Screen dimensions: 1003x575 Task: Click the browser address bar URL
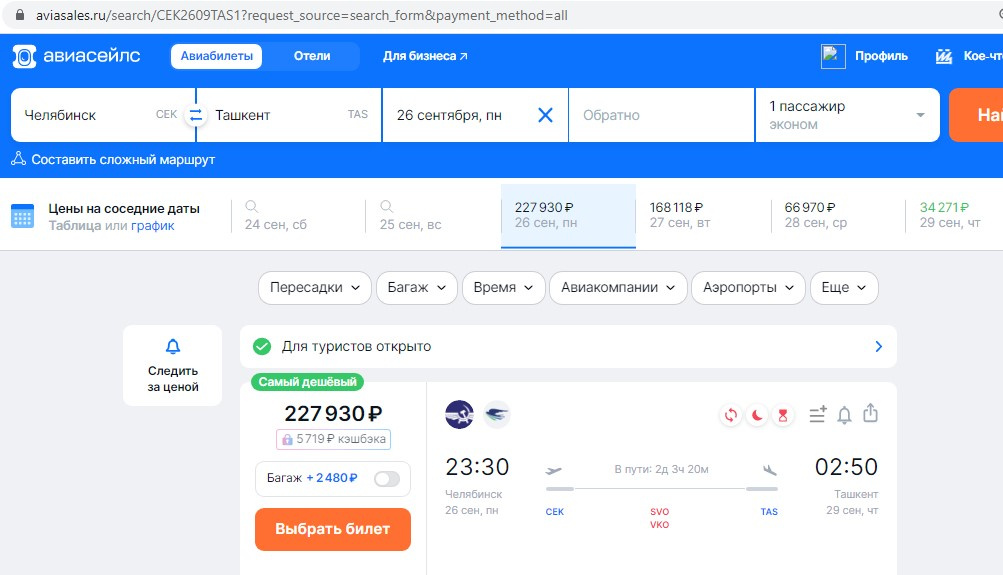[301, 15]
